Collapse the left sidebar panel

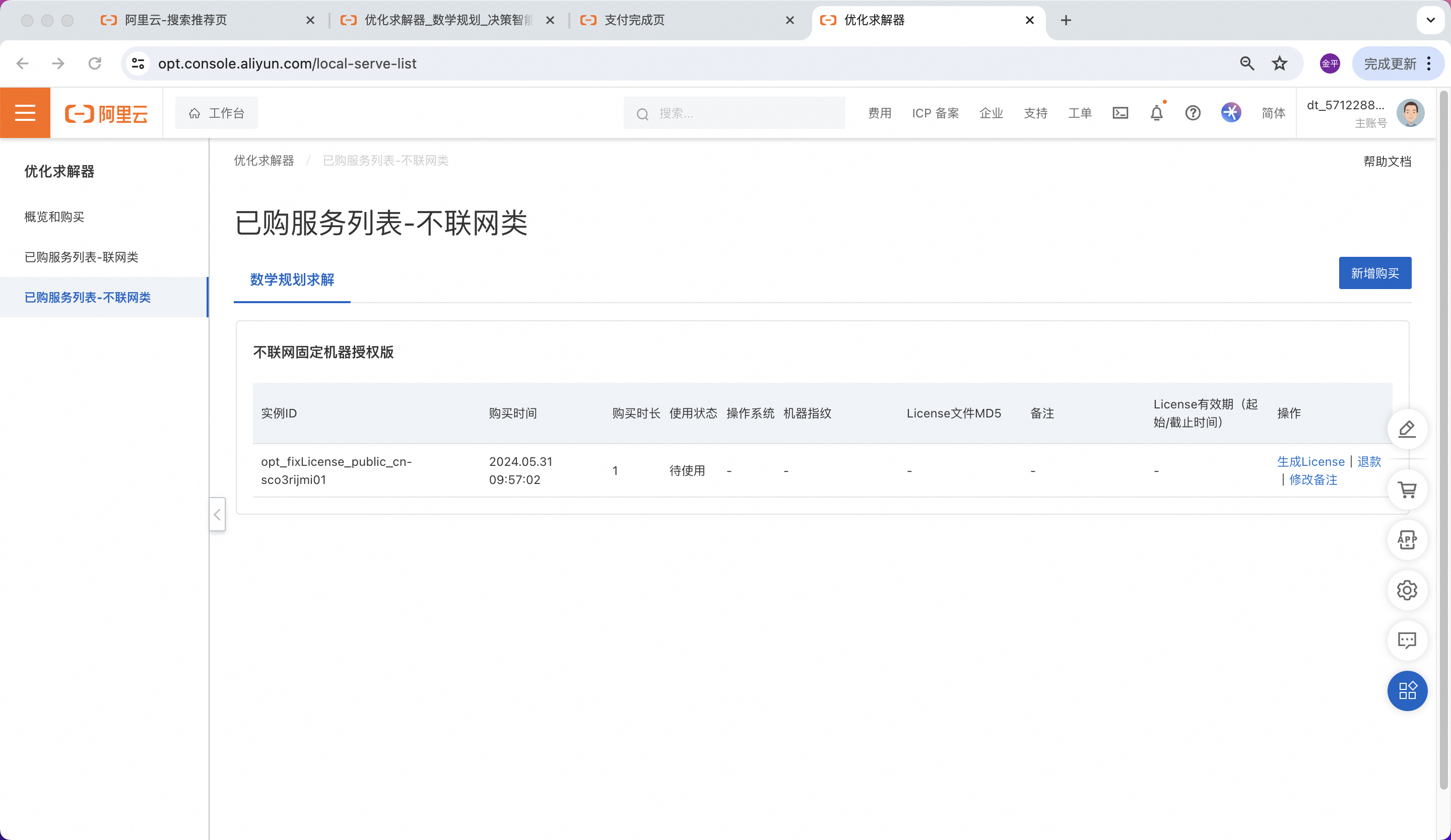[x=217, y=514]
